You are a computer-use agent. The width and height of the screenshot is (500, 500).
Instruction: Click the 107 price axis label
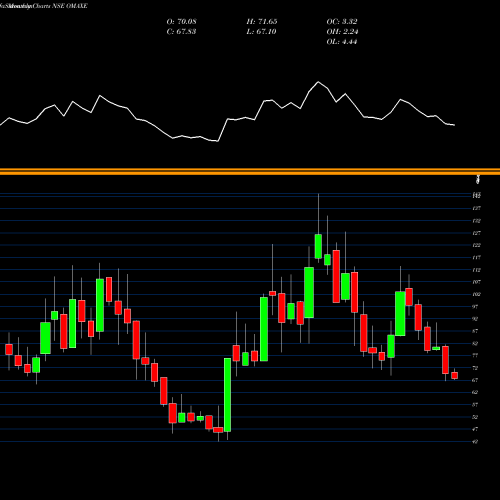tap(477, 282)
